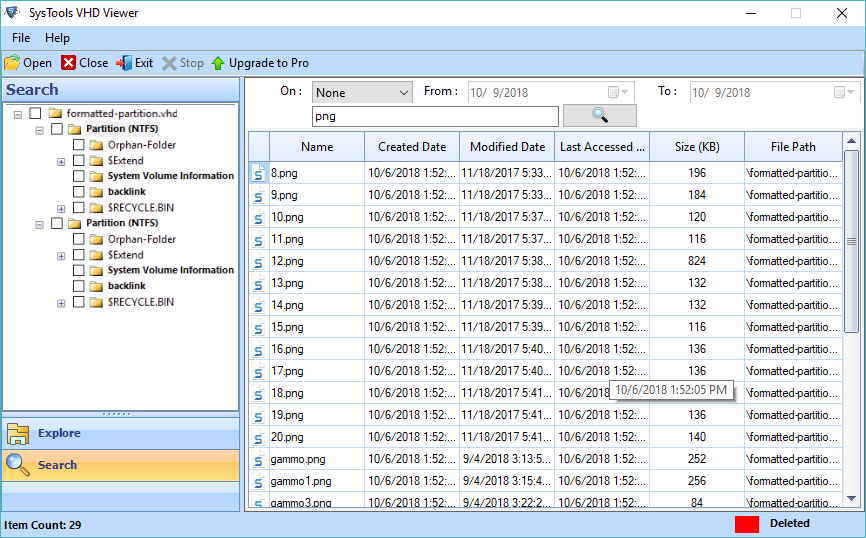Click the magnifying glass search button
Image resolution: width=866 pixels, height=538 pixels.
click(x=599, y=116)
